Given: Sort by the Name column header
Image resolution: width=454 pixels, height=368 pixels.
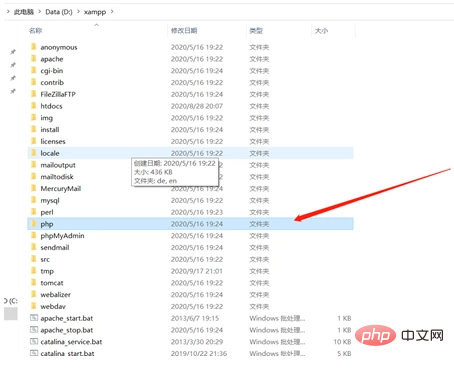Looking at the screenshot, I should click(35, 31).
